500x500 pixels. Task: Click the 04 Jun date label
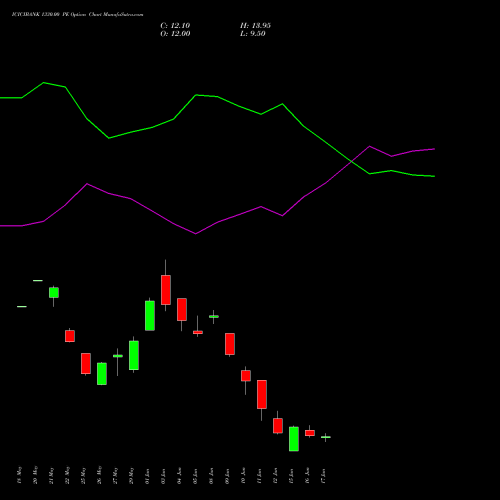(179, 476)
